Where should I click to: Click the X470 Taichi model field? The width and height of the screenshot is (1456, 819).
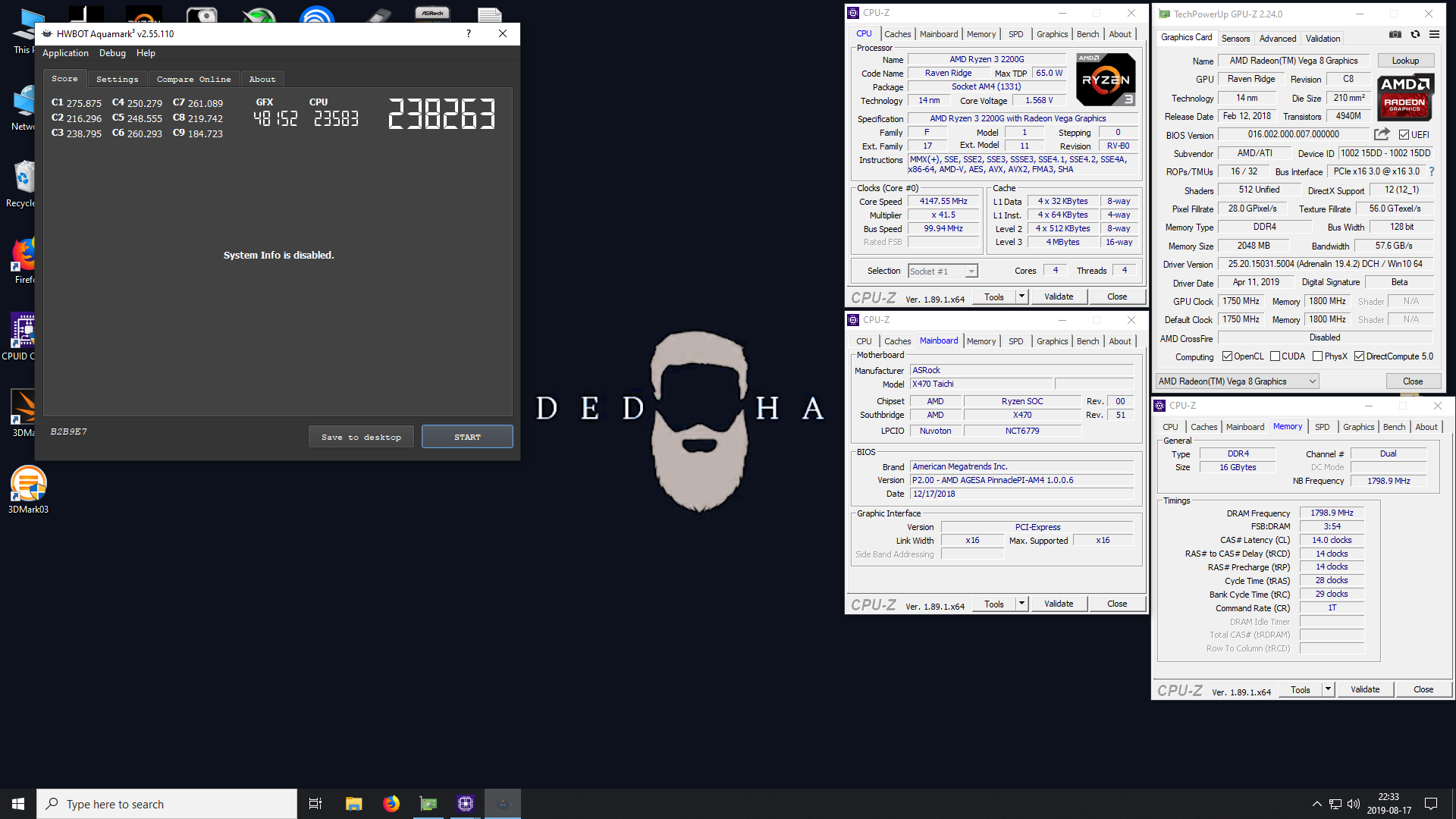click(x=981, y=384)
